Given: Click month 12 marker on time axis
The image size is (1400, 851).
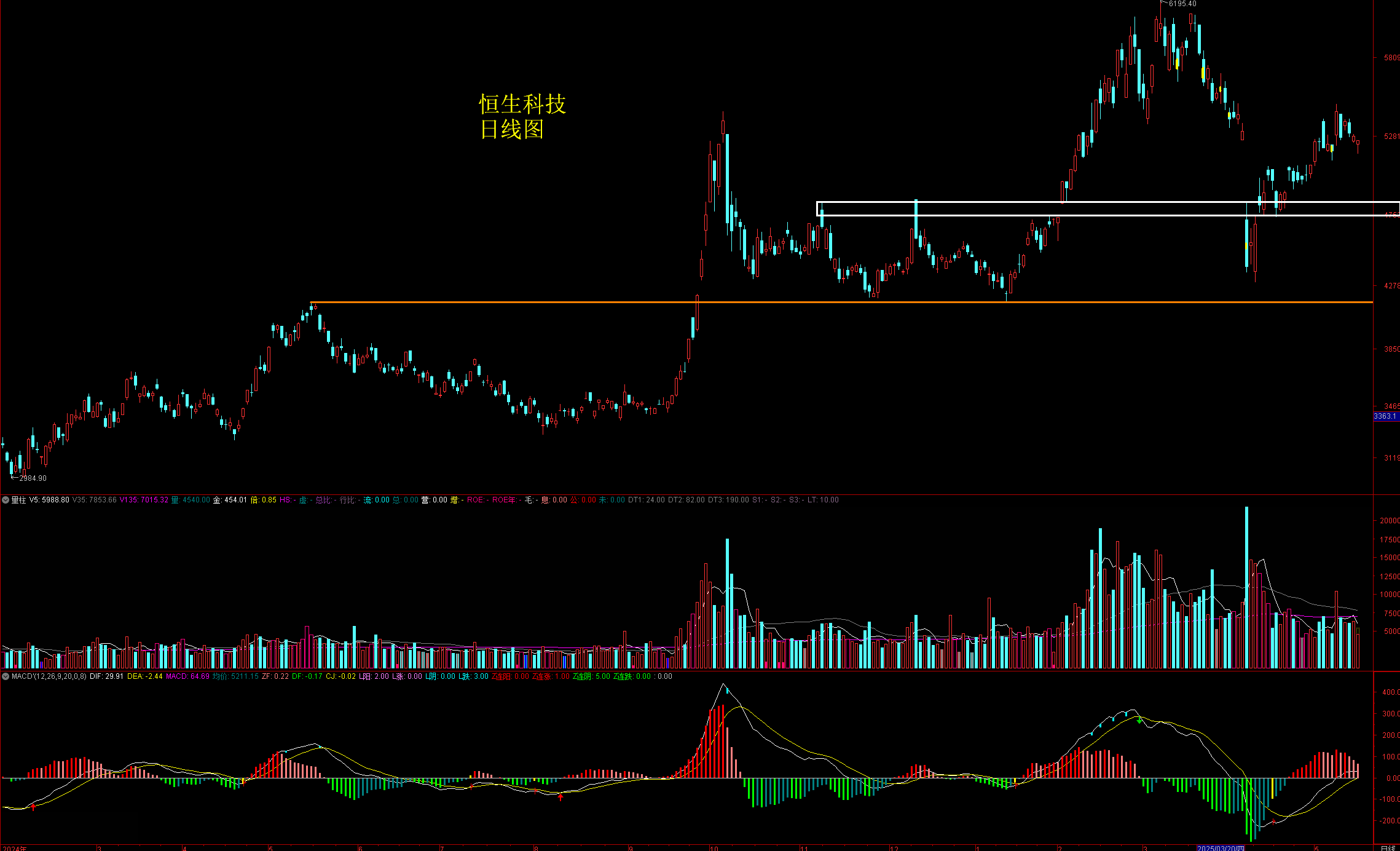Looking at the screenshot, I should pos(894,848).
